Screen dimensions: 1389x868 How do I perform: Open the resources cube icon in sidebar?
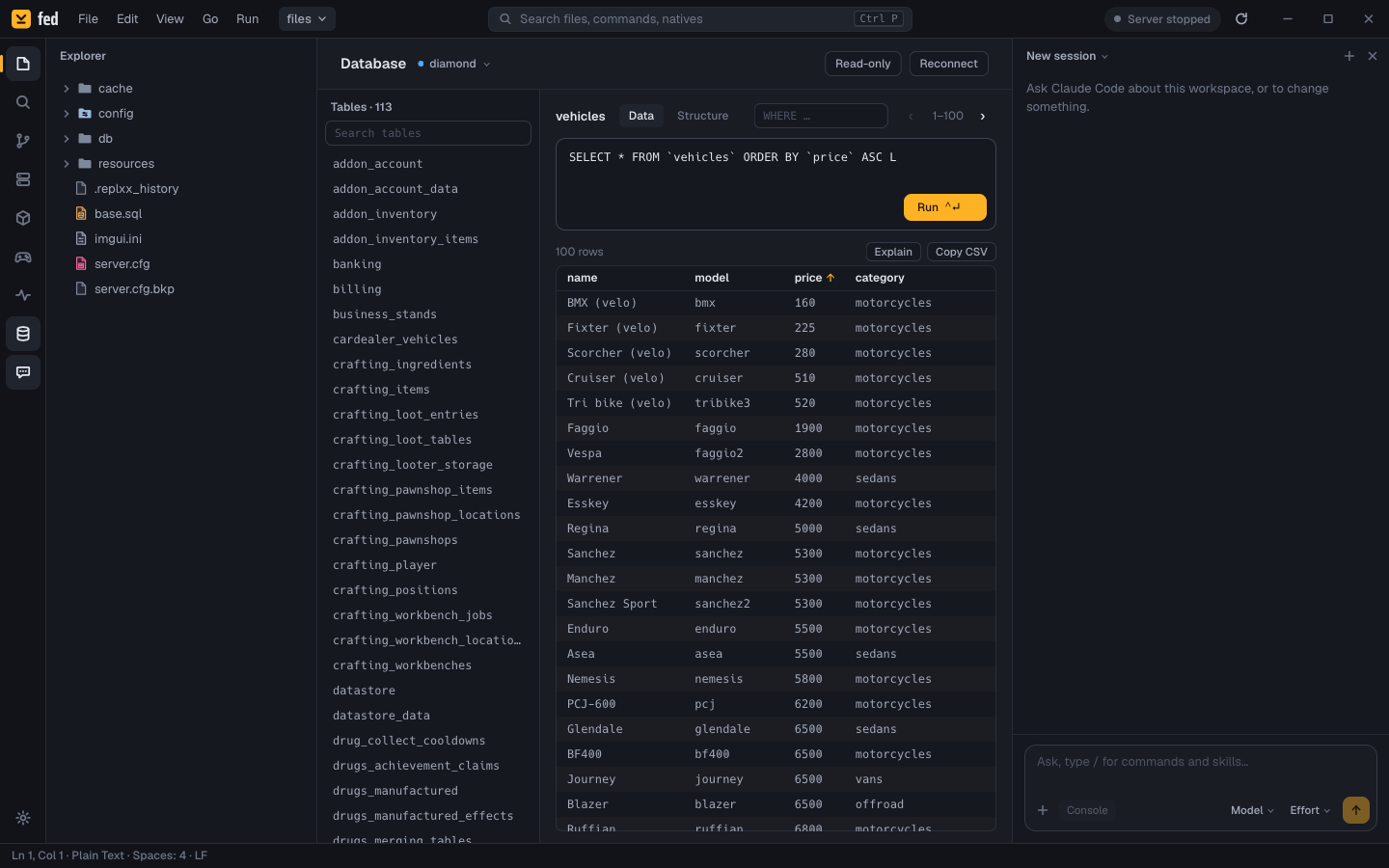coord(23,218)
